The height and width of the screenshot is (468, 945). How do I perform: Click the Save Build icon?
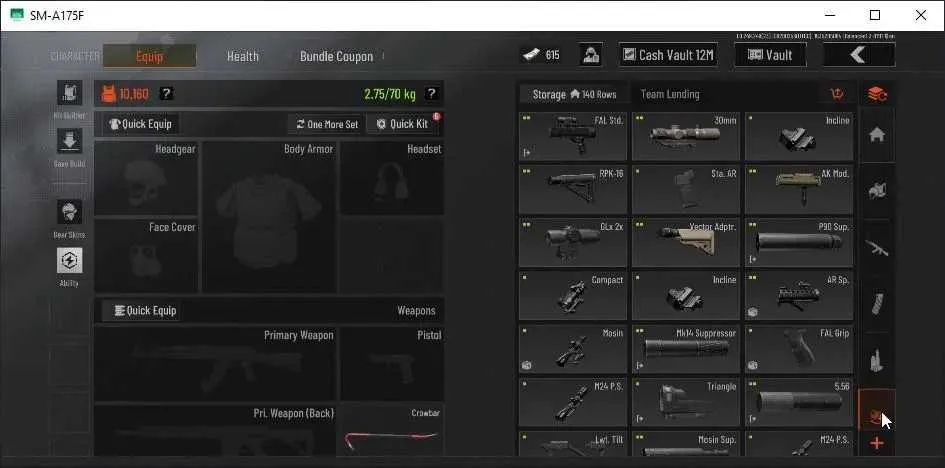click(x=69, y=141)
